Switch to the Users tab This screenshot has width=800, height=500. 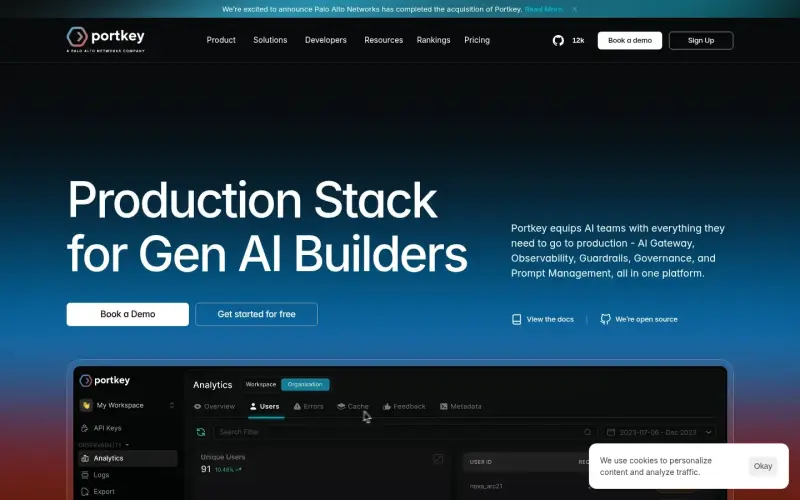tap(264, 407)
